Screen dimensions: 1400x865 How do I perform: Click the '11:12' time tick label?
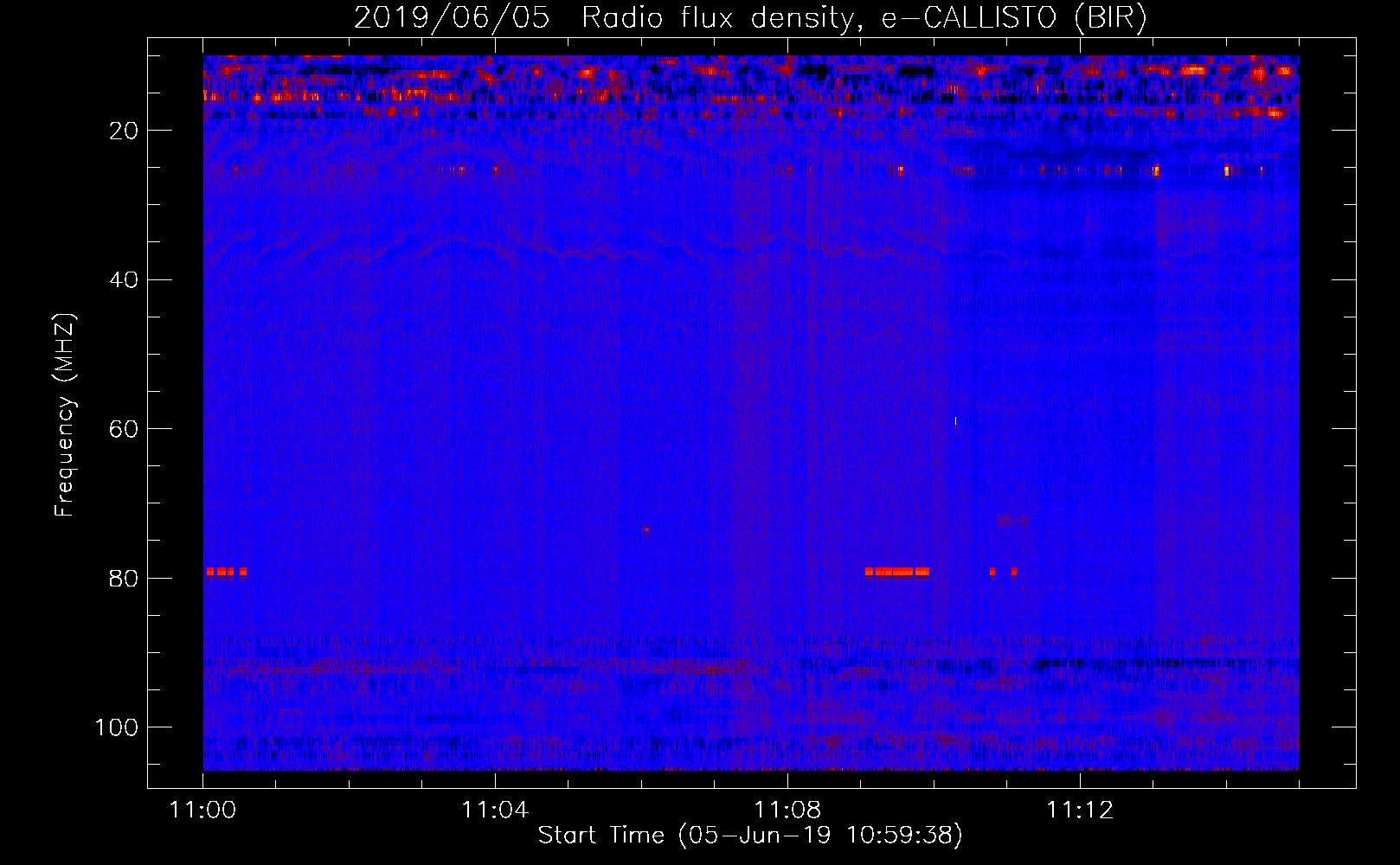click(x=1080, y=811)
